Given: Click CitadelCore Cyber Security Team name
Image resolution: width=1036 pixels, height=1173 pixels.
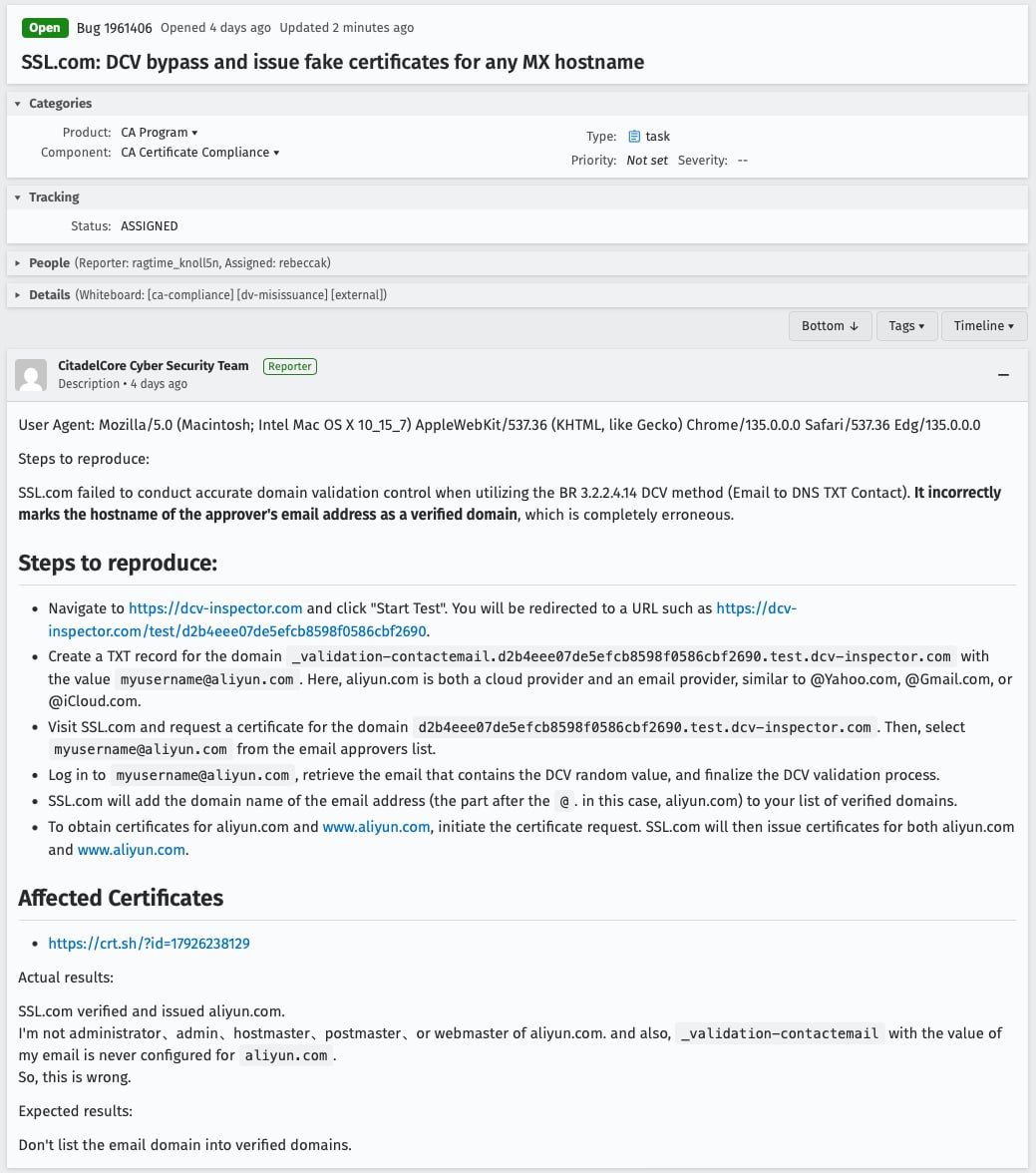Looking at the screenshot, I should [154, 365].
